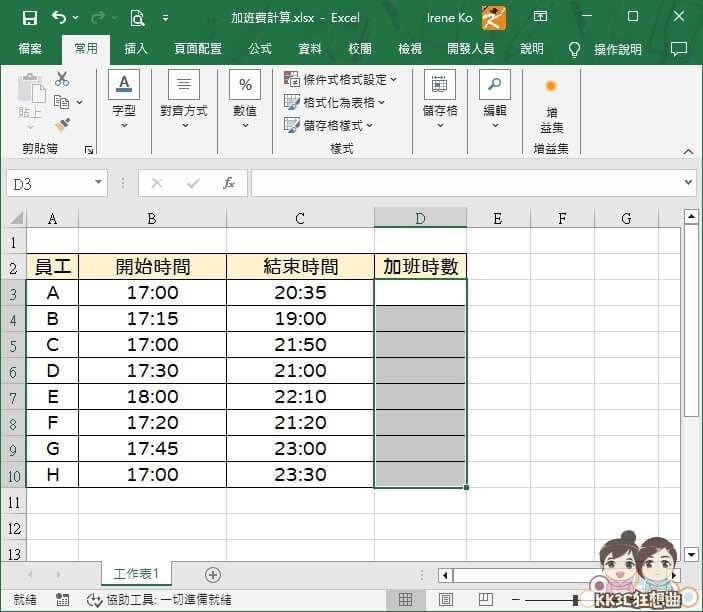Open 格式化為表格 menu
Screen dimensions: 703x612
click(334, 103)
